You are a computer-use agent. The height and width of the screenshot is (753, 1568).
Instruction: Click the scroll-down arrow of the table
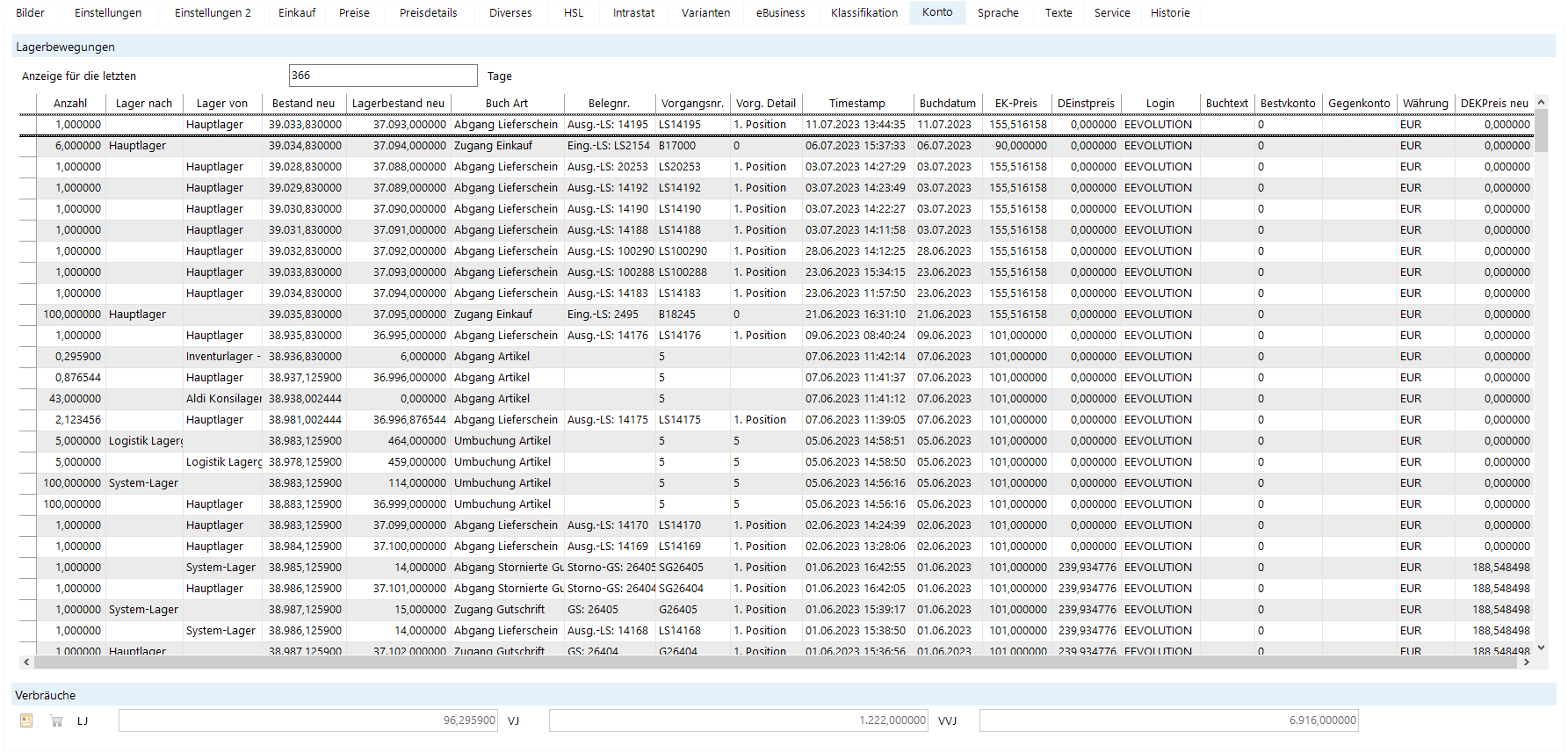[x=1541, y=648]
